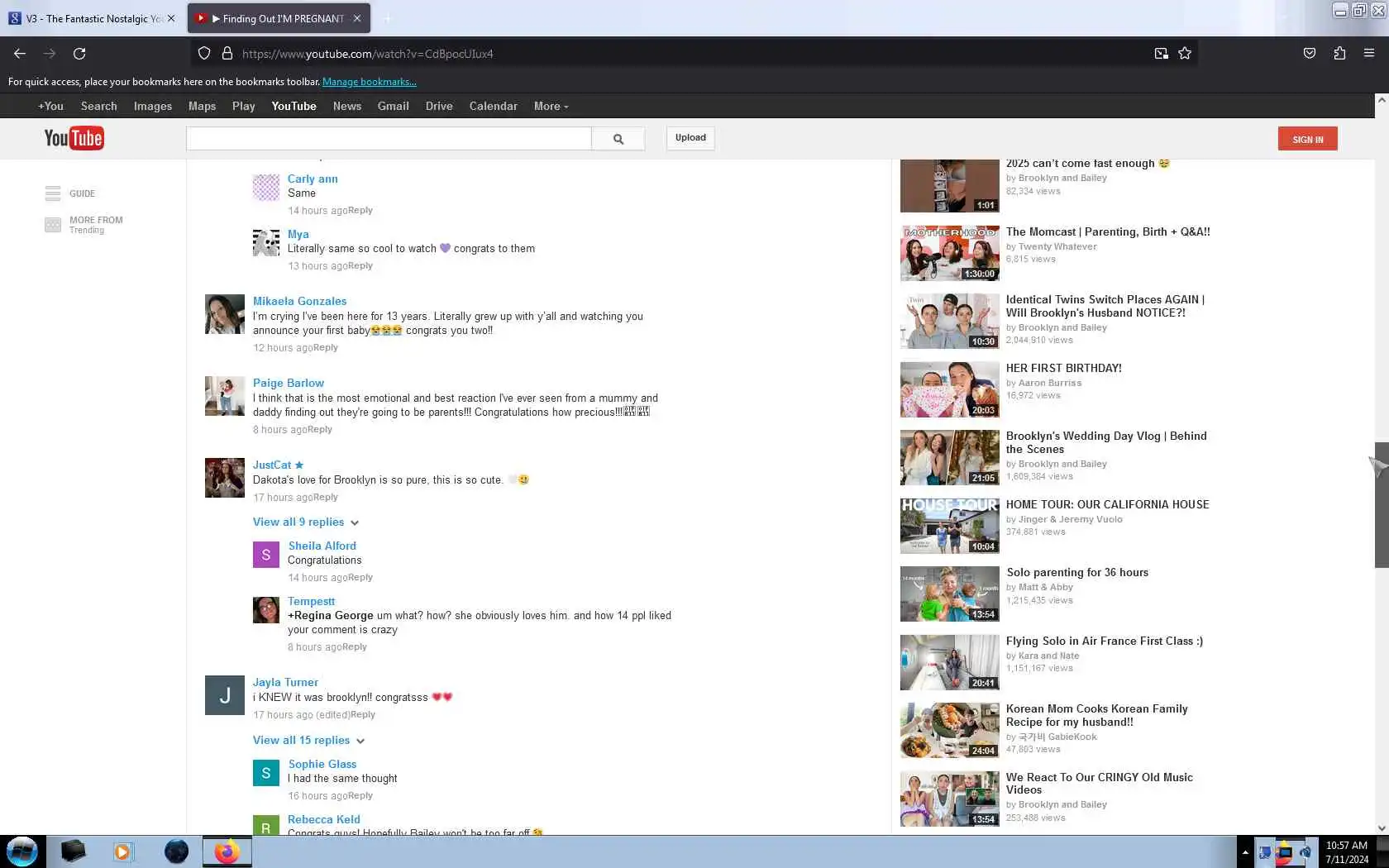Open Solo parenting for 36 hours thumbnail
Screen dimensions: 1389x868
coord(949,594)
